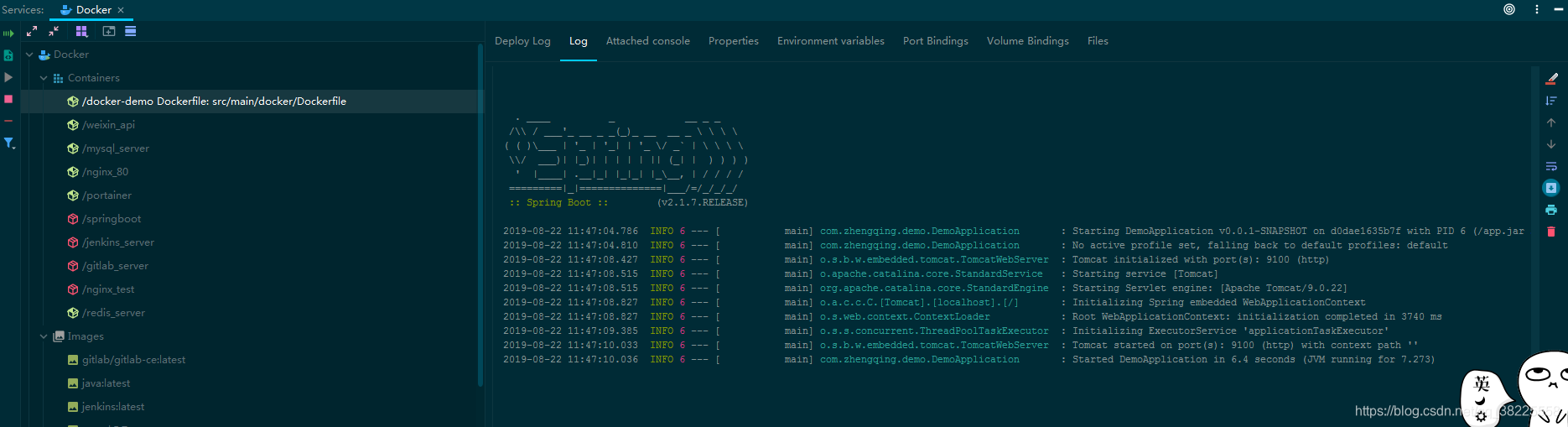Delete the container with the minus icon

tap(8, 121)
